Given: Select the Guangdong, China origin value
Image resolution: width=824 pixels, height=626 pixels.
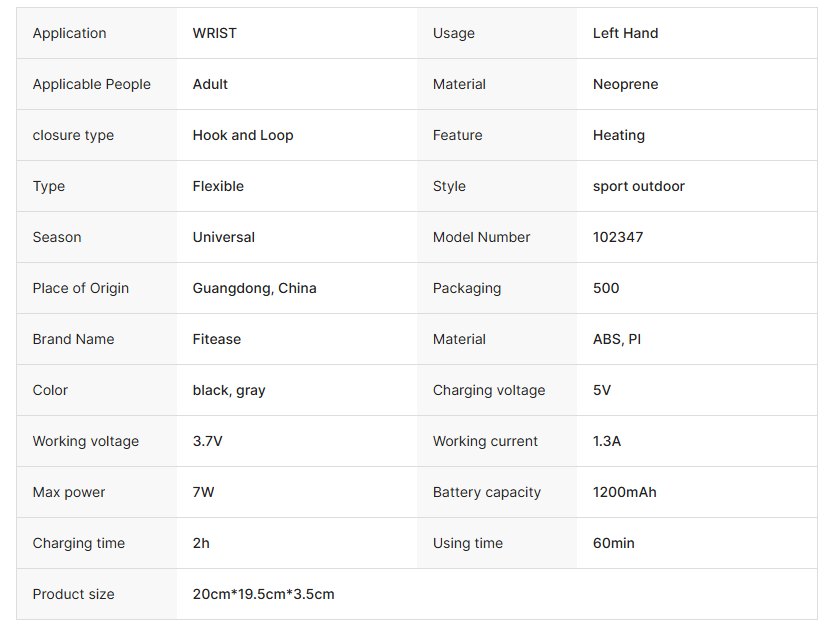Looking at the screenshot, I should pyautogui.click(x=254, y=288).
